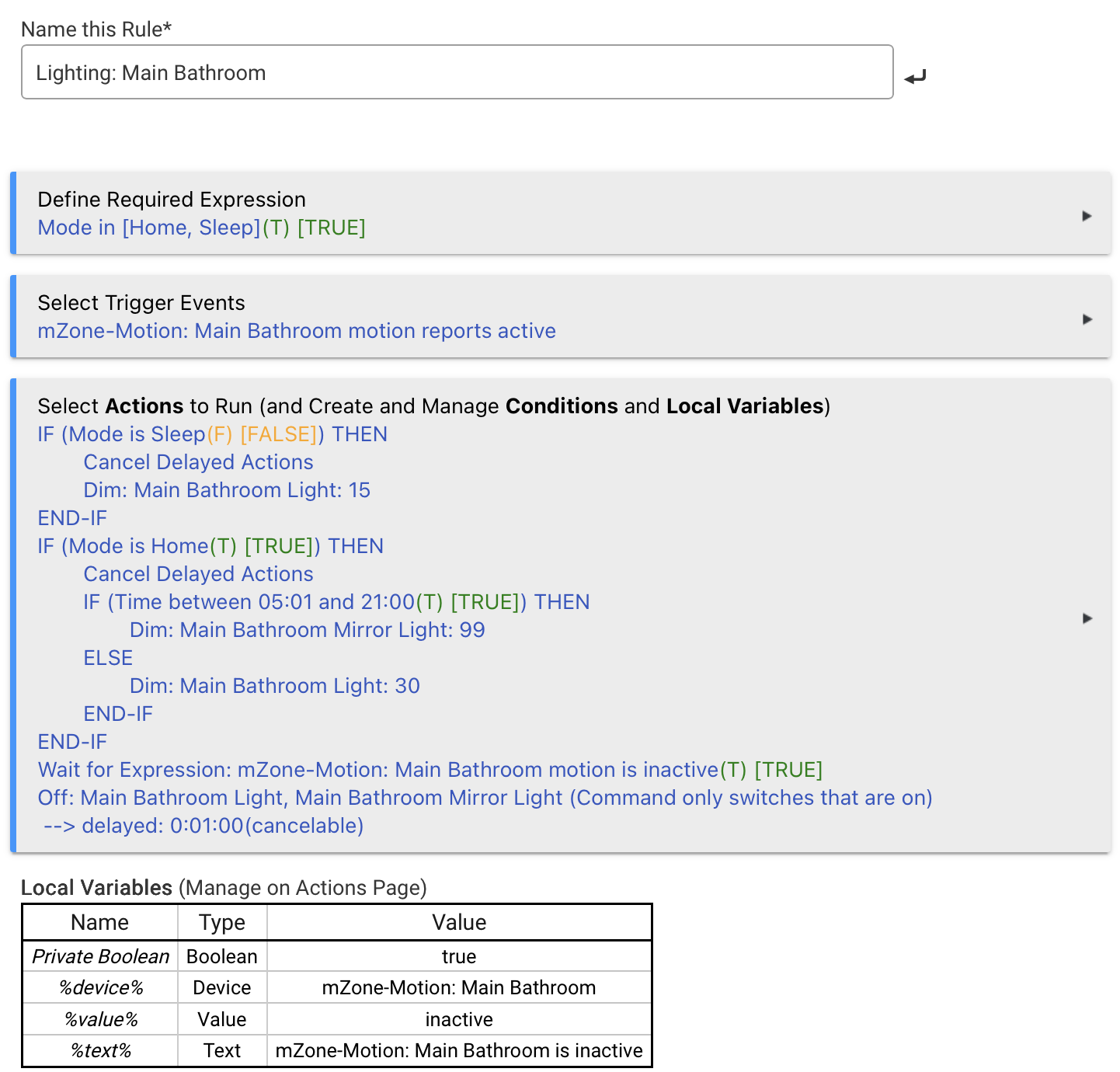Click the Wait for Expression action line
Viewport: 1120px width, 1072px height.
pyautogui.click(x=430, y=770)
